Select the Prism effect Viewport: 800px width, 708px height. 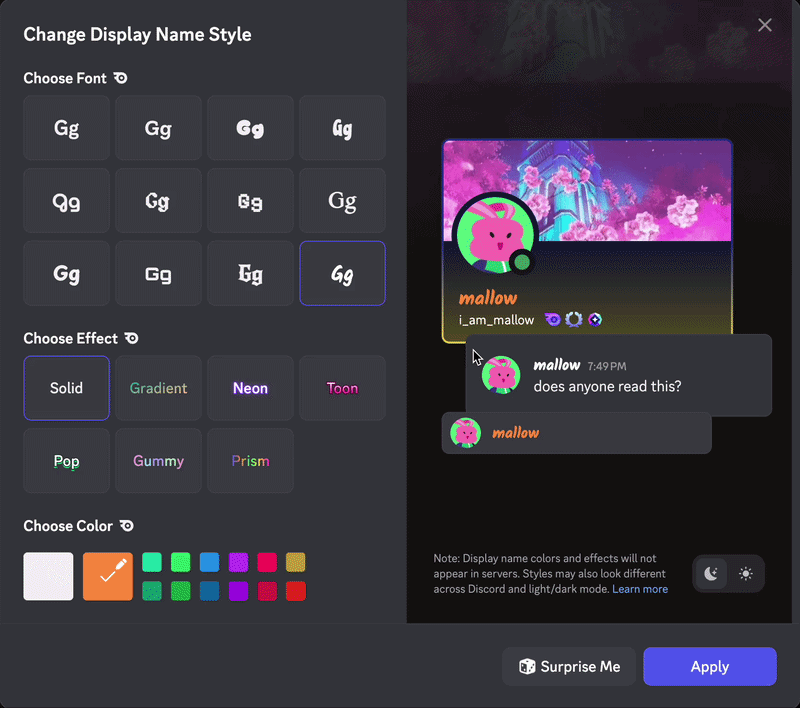click(x=250, y=461)
